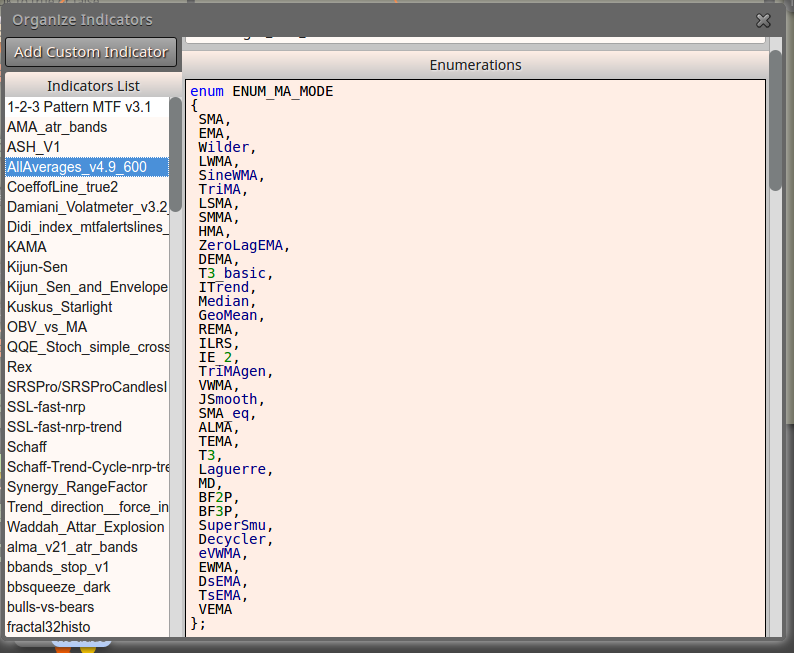Select bbands_stop_v1 indicator

pyautogui.click(x=87, y=567)
